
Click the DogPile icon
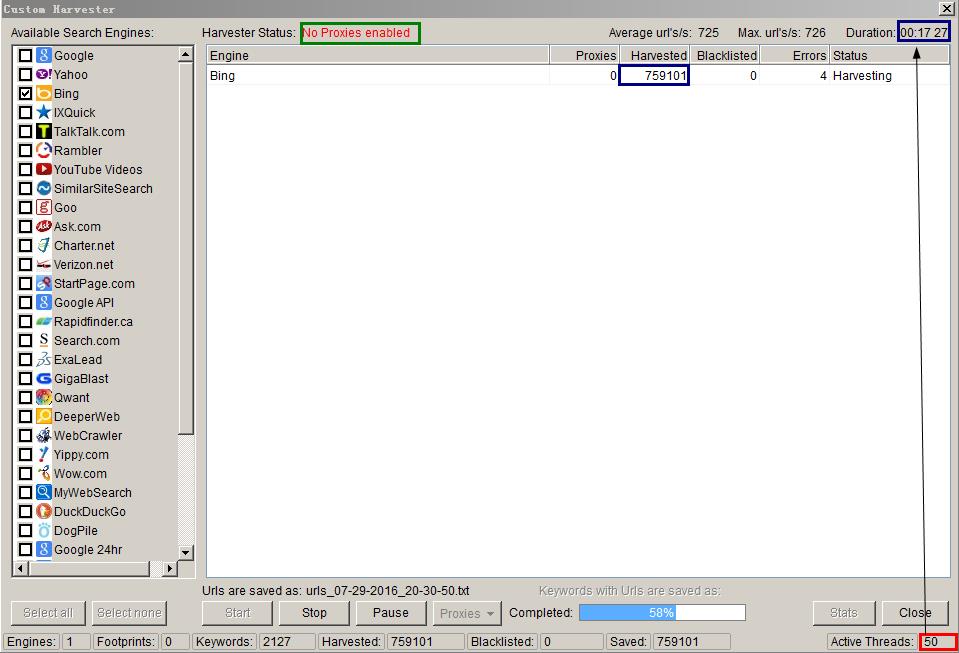pyautogui.click(x=43, y=530)
